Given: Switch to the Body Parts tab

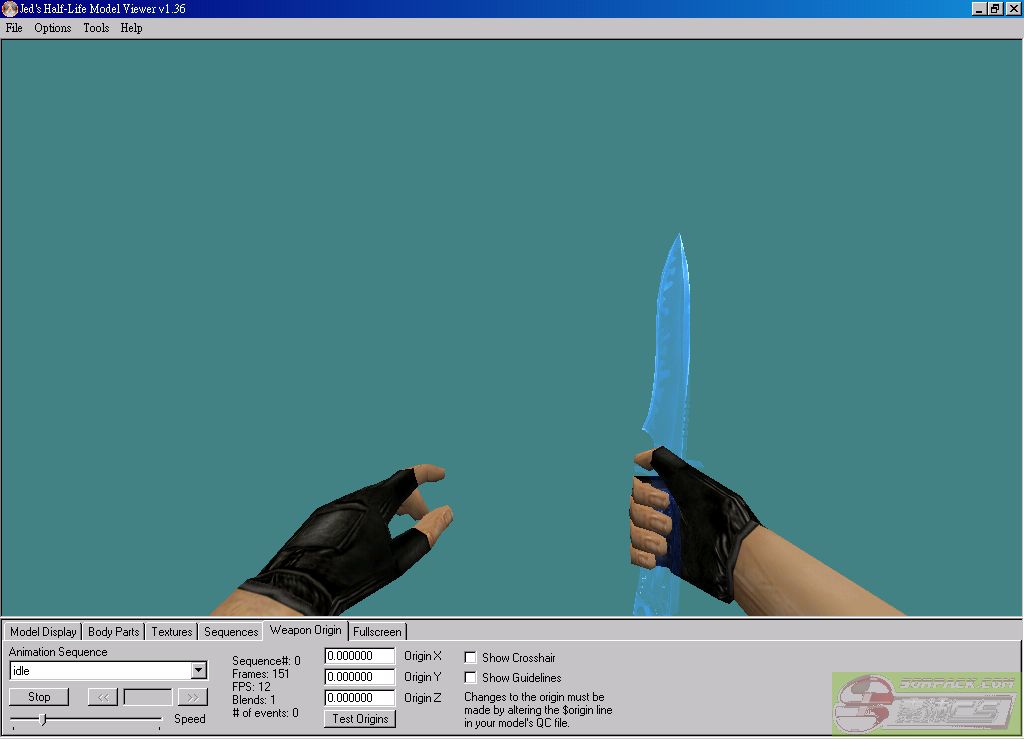Looking at the screenshot, I should 113,632.
